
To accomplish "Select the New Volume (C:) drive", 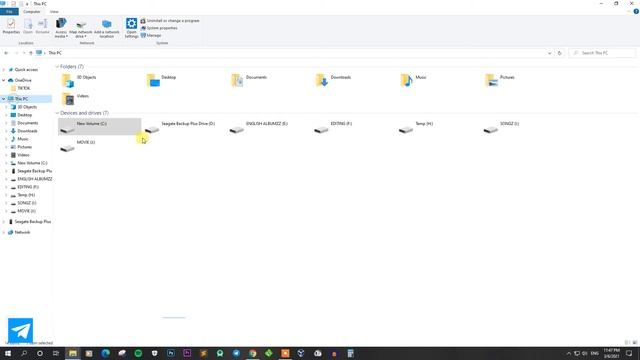I will coord(100,127).
